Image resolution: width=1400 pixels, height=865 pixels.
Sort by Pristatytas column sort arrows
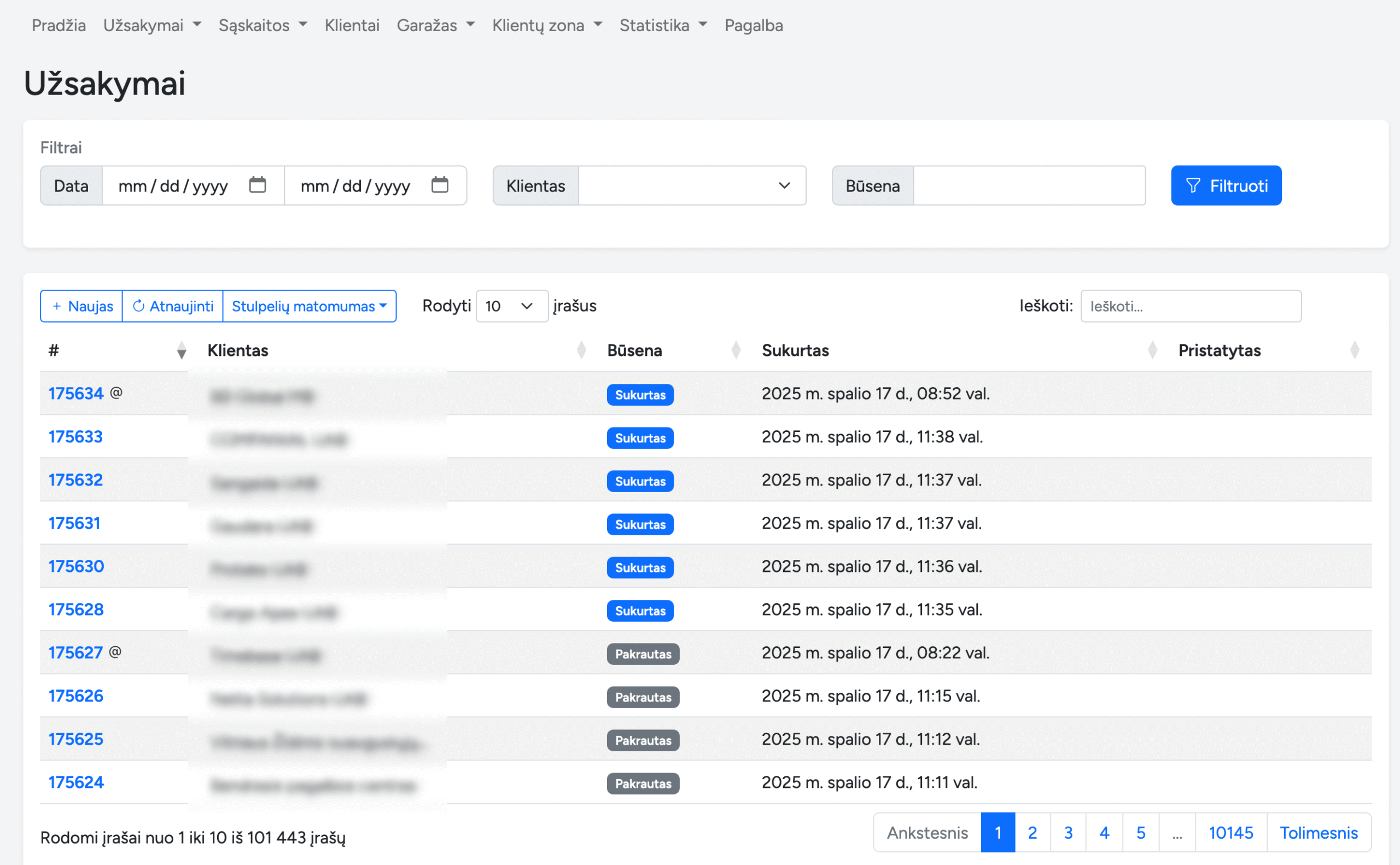pyautogui.click(x=1354, y=350)
